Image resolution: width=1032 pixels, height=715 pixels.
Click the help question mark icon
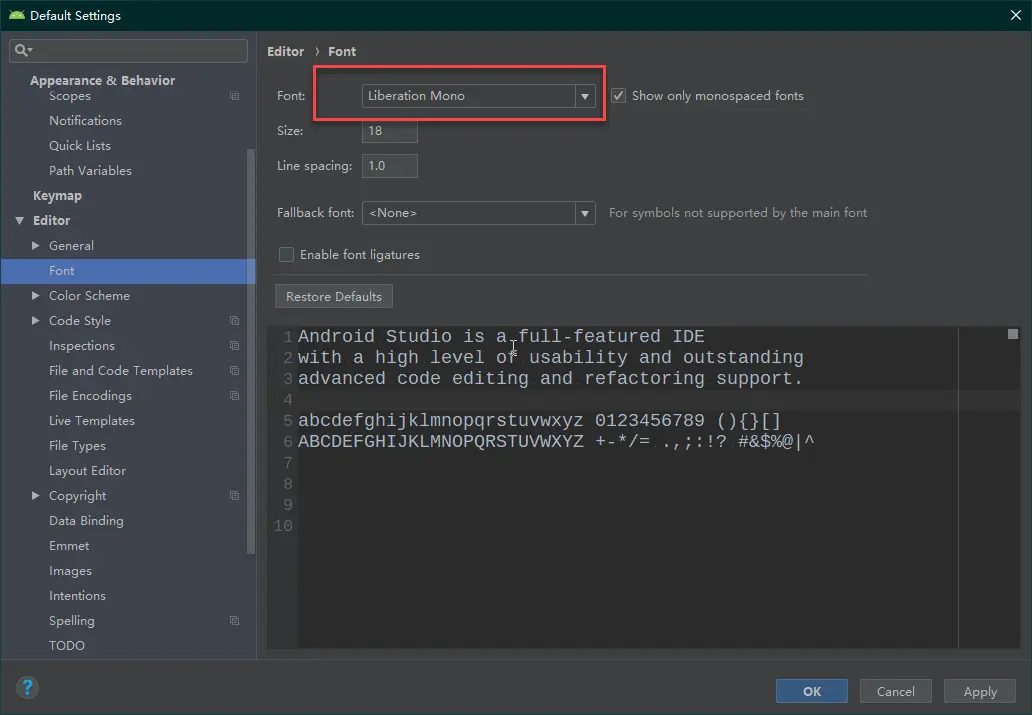[27, 688]
